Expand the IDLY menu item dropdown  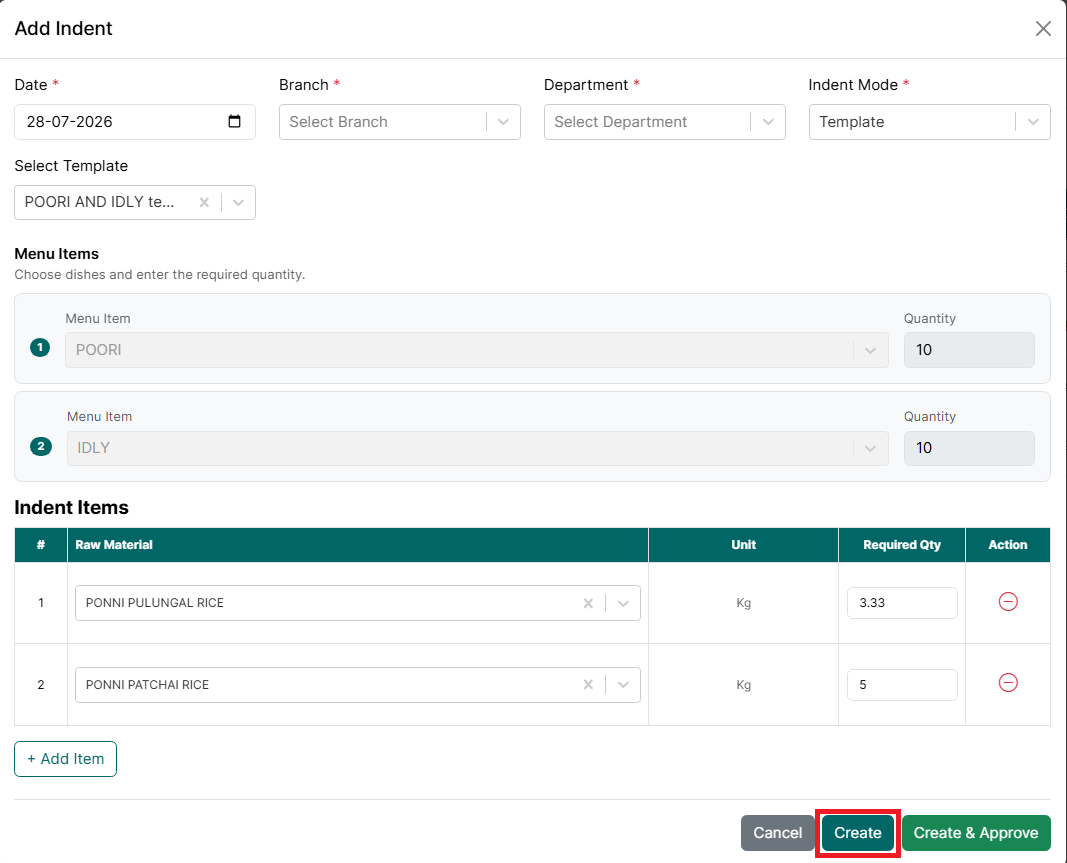coord(870,449)
